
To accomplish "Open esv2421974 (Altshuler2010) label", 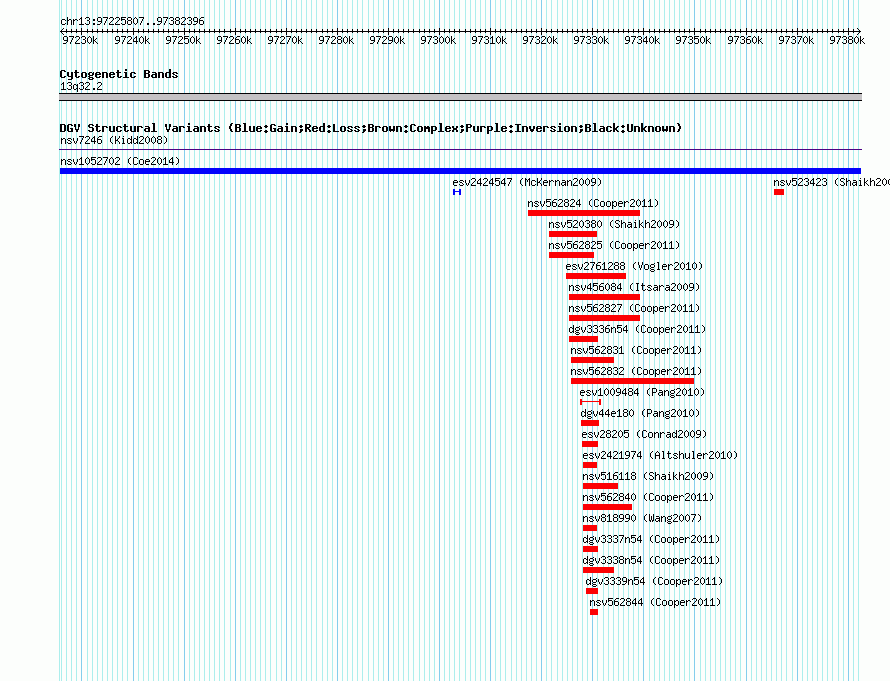I will point(660,455).
